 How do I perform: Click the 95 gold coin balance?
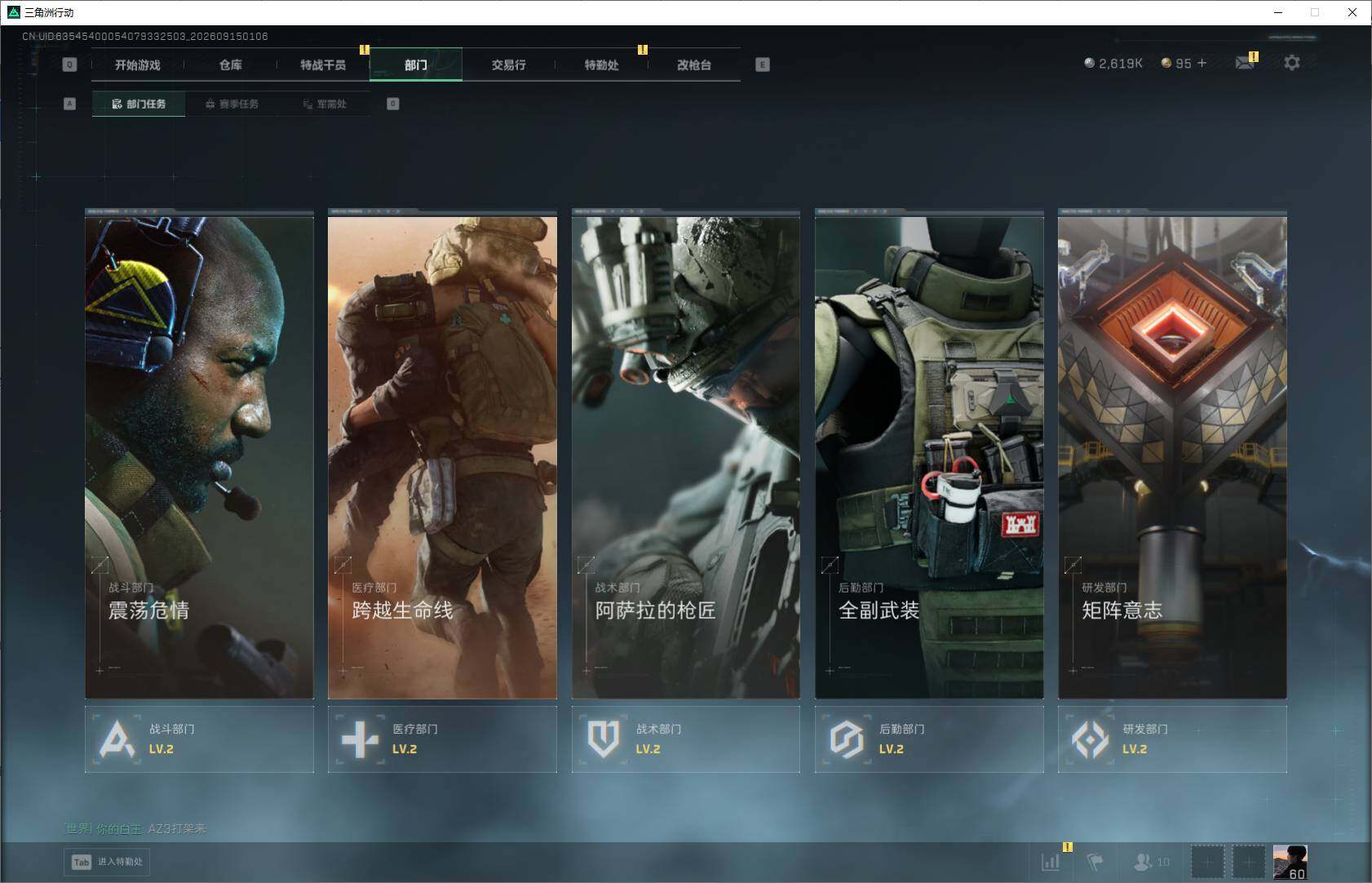[1176, 63]
